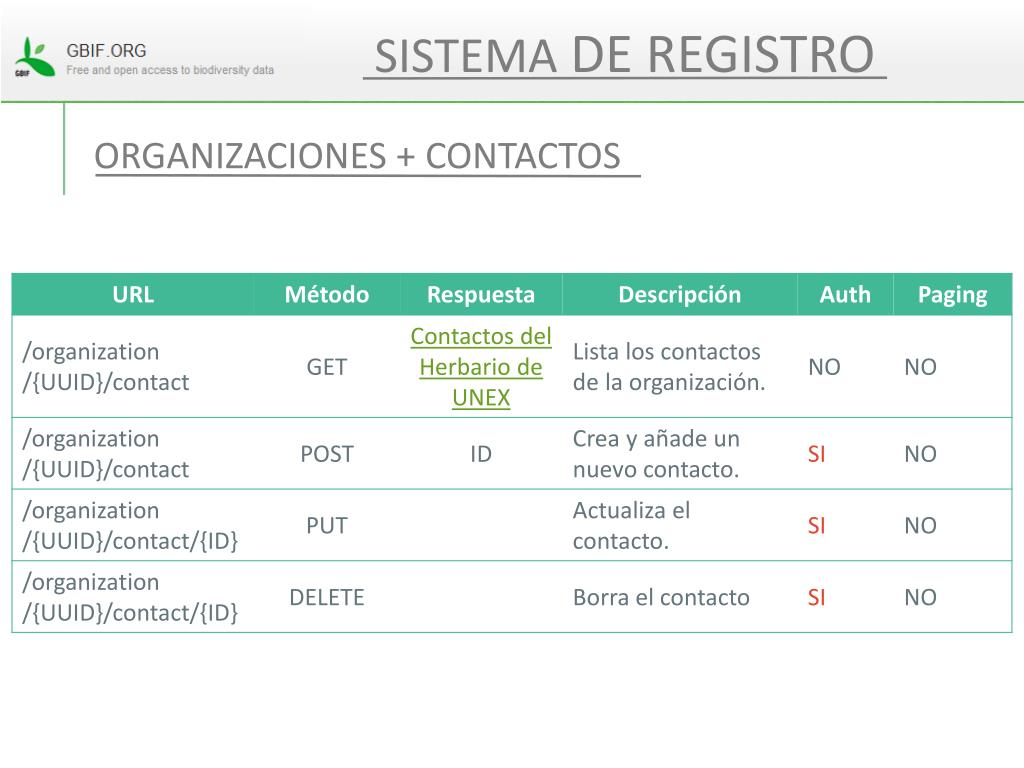Select the PUT method cell
The height and width of the screenshot is (768, 1024).
(x=327, y=526)
